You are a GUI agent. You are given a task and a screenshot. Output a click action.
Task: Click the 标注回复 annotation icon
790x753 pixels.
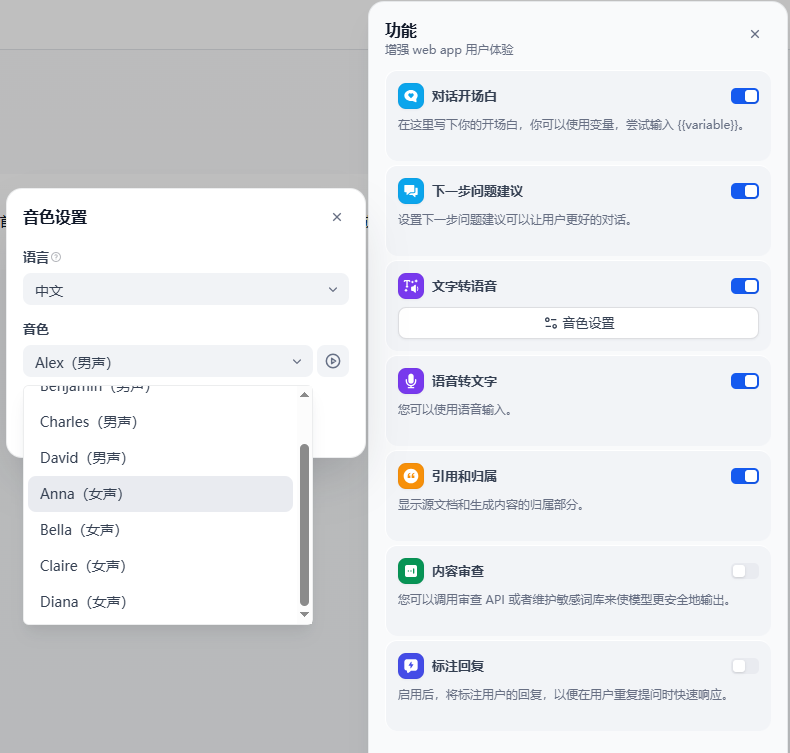(411, 666)
